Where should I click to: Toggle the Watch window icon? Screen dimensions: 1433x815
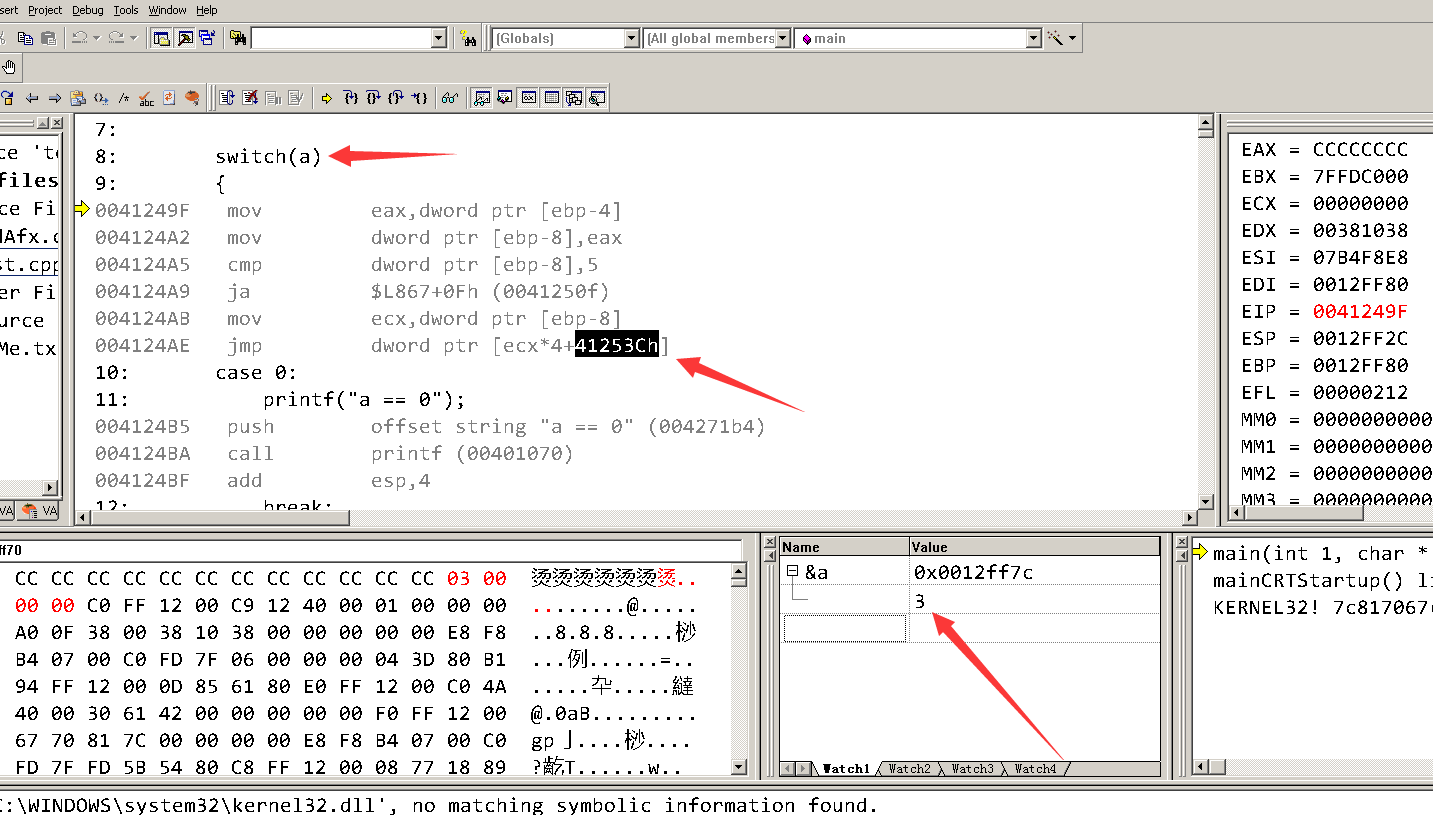[482, 98]
